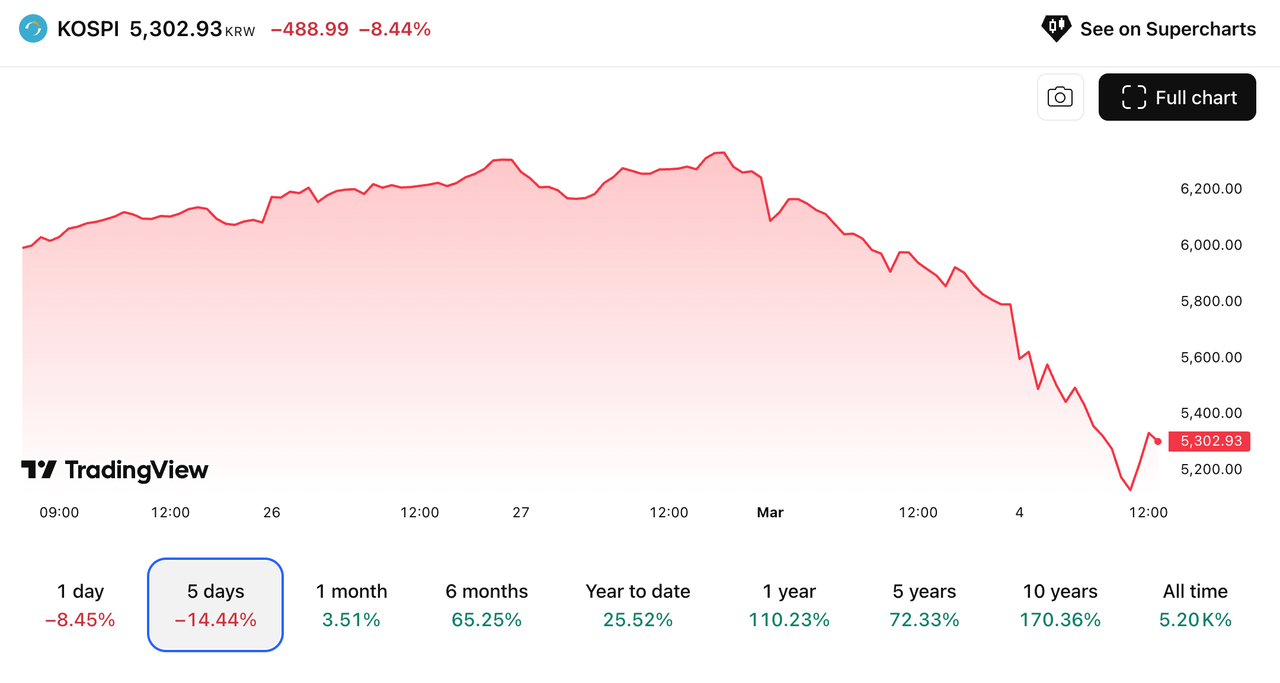The image size is (1280, 683).
Task: Switch to the 1 month view
Action: (x=352, y=604)
